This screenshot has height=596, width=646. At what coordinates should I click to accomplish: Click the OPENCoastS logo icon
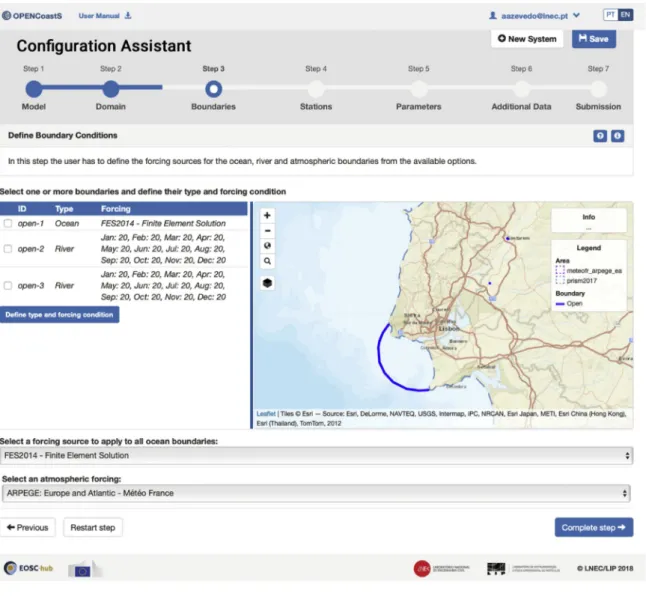click(7, 16)
